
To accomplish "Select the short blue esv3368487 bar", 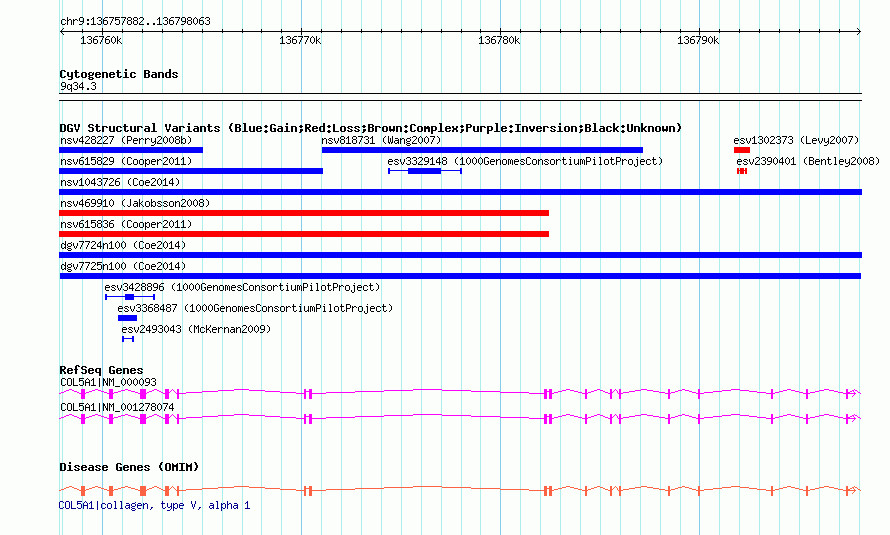I will 128,318.
